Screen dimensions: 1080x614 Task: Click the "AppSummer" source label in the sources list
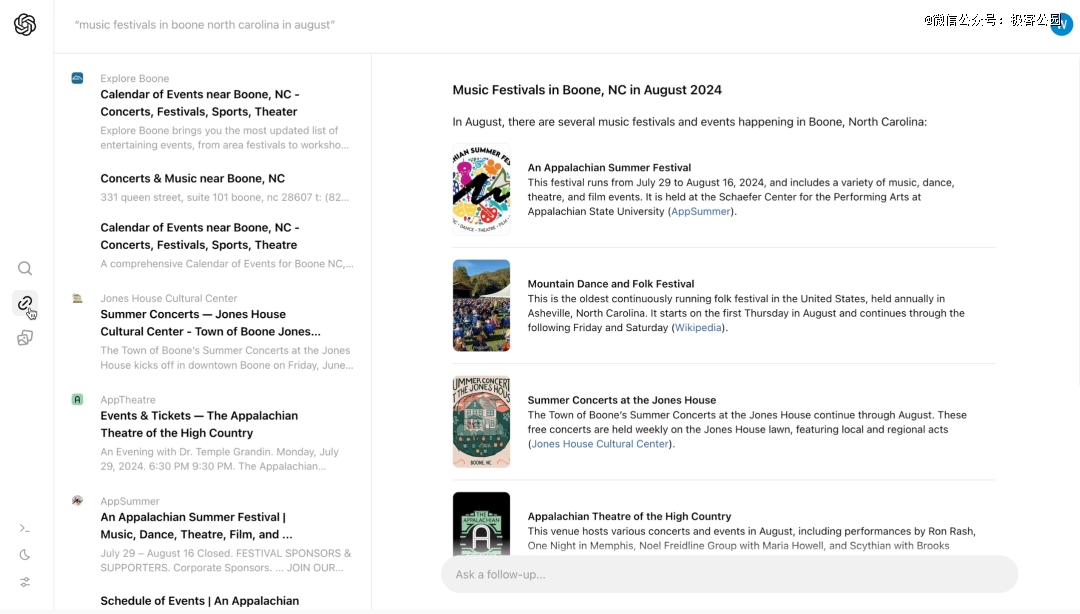tap(129, 501)
